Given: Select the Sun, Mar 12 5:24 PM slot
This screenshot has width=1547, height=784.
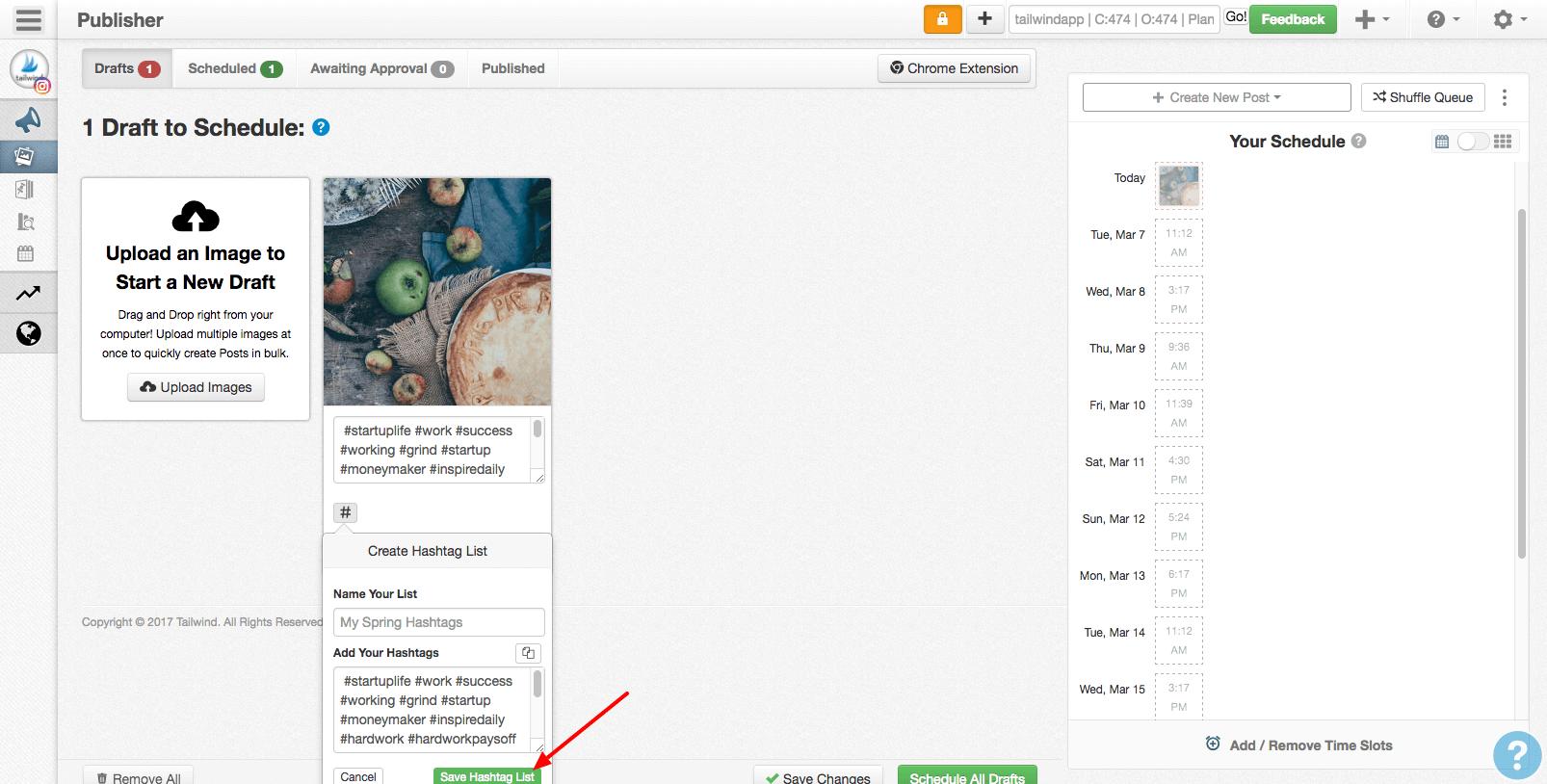Looking at the screenshot, I should coord(1179,527).
